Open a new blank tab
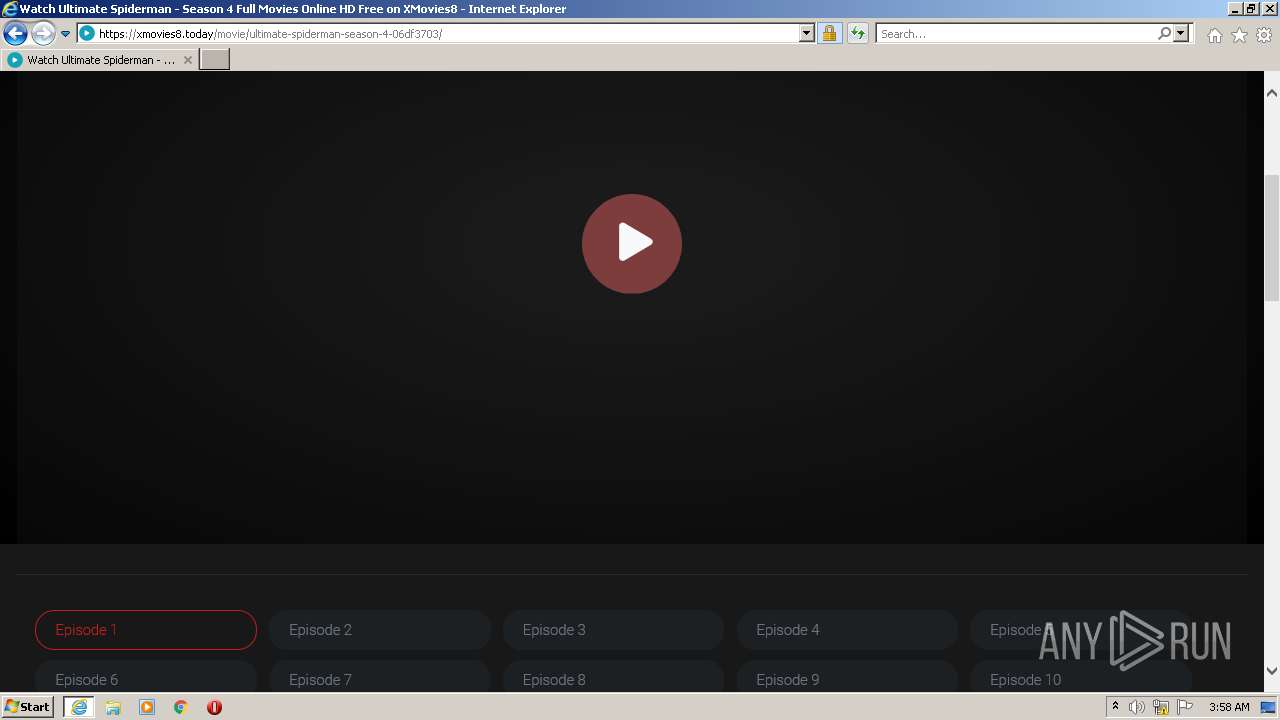Viewport: 1280px width, 720px height. [215, 60]
